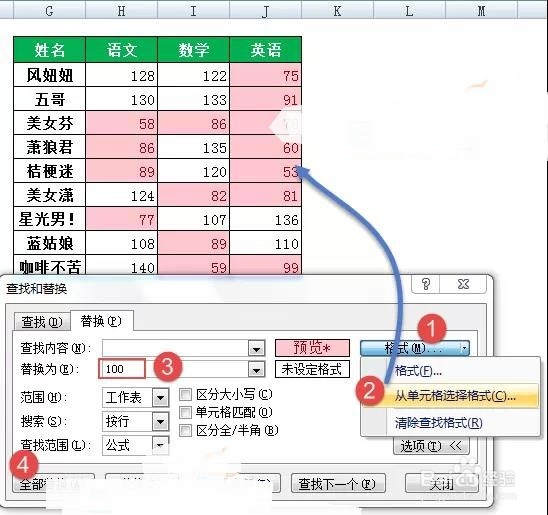Image resolution: width=548 pixels, height=515 pixels.
Task: Click the help question mark button in dialog
Action: point(426,284)
